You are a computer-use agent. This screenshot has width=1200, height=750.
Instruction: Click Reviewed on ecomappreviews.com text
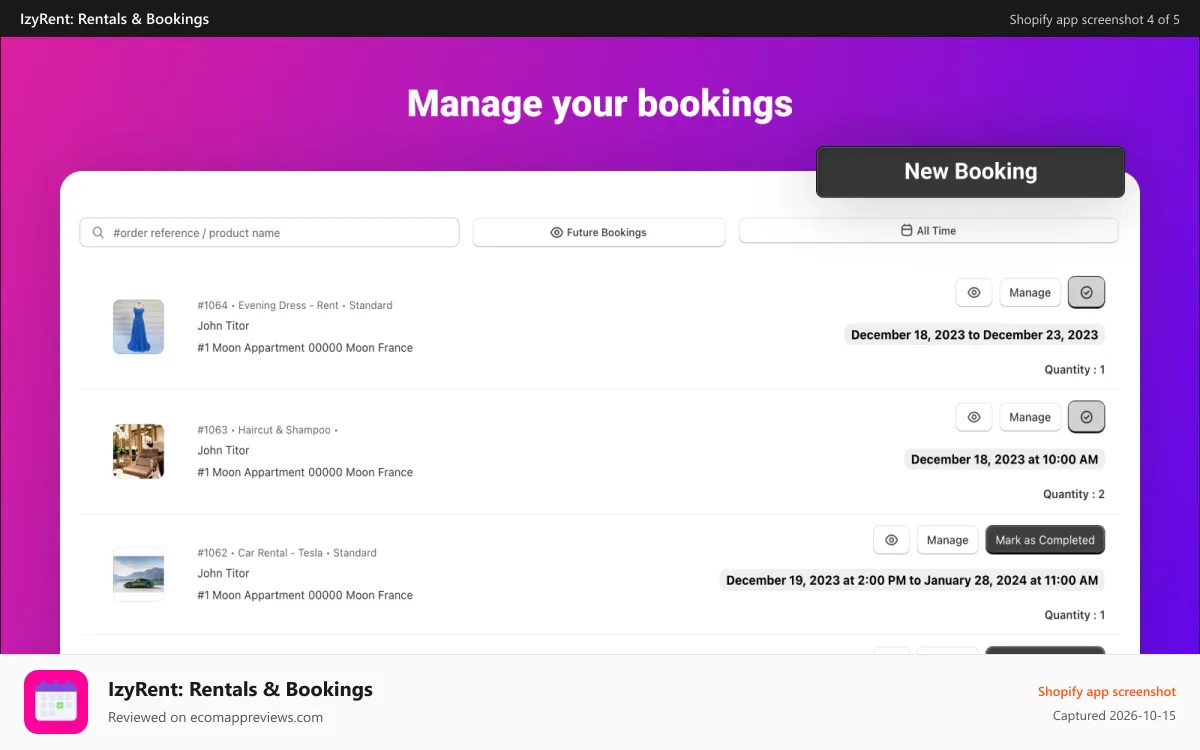coord(215,717)
